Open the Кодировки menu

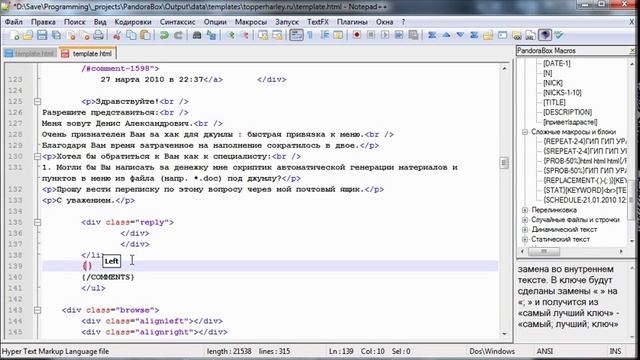pos(133,22)
